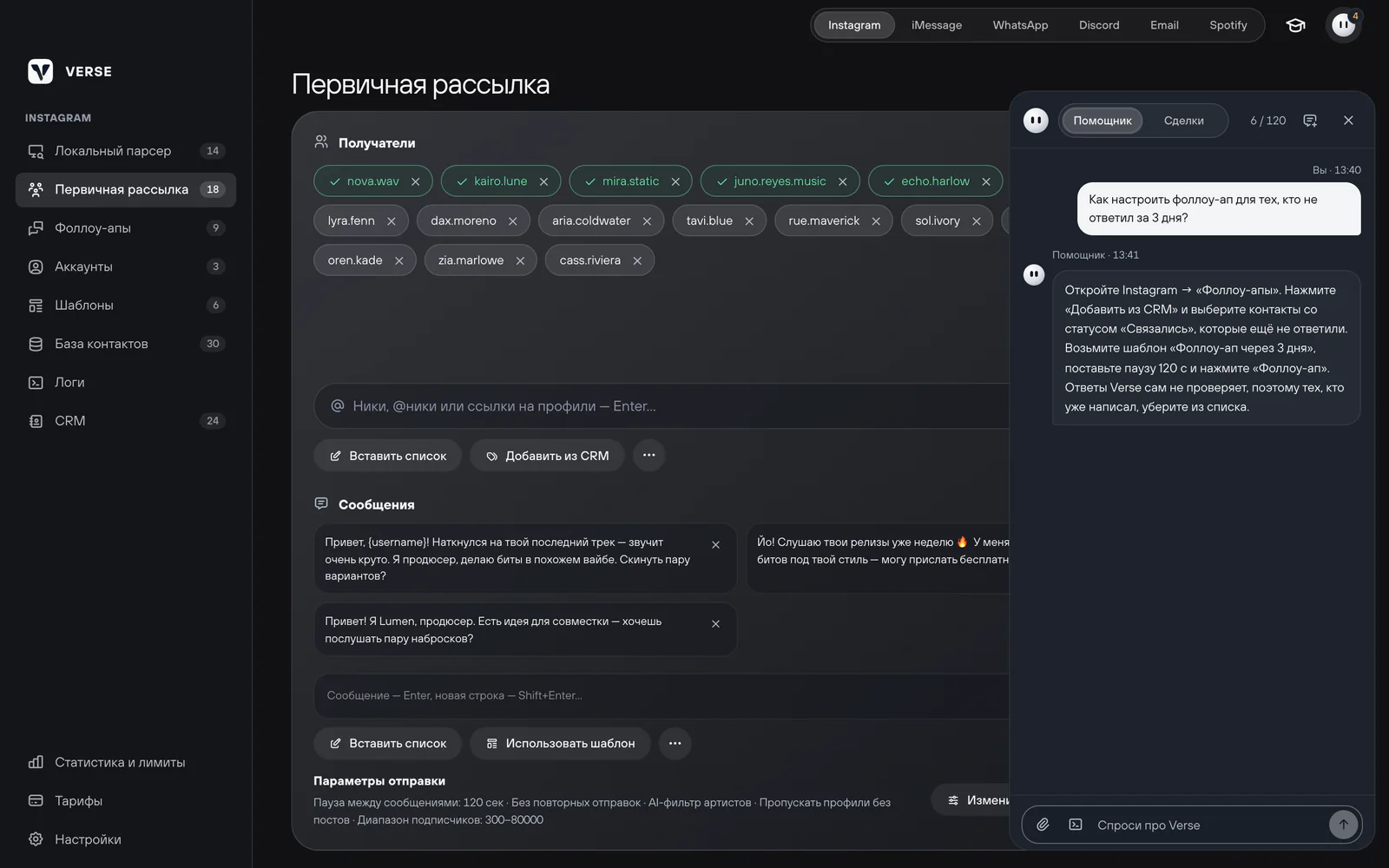Image resolution: width=1389 pixels, height=868 pixels.
Task: Delete the 'Привет! Я Lumen' message
Action: point(716,624)
